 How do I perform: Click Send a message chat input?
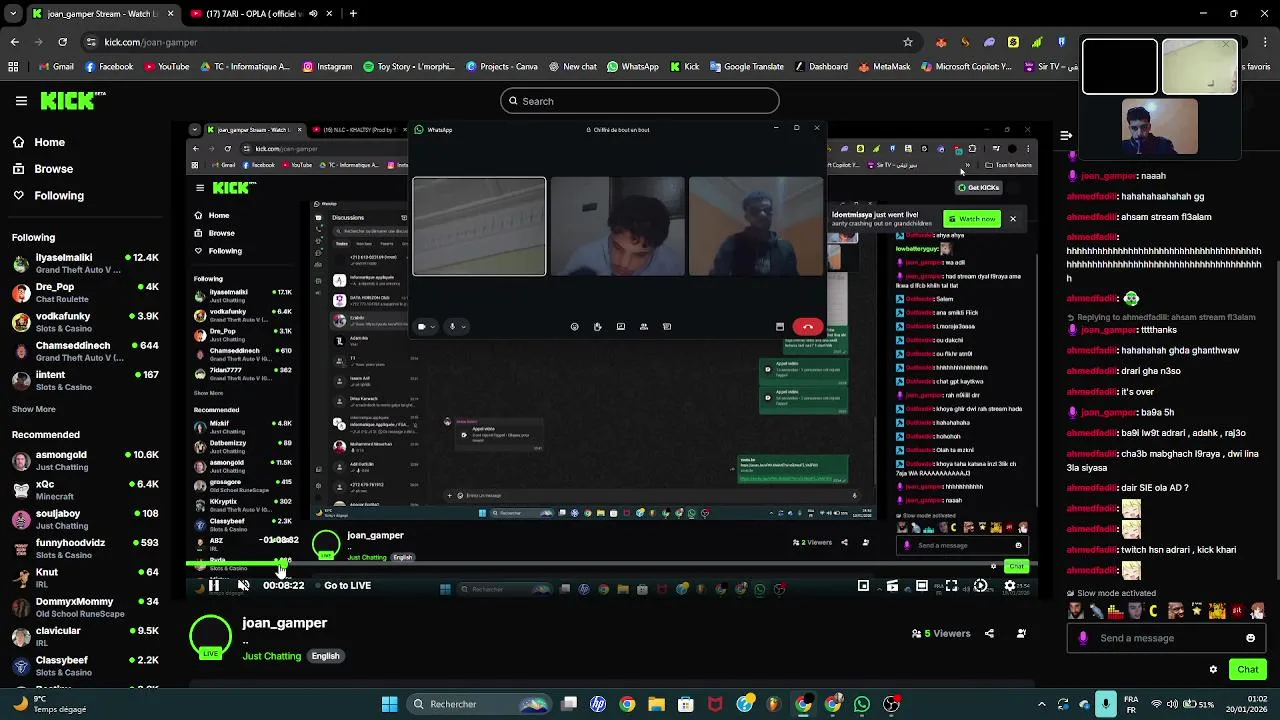(x=1165, y=638)
